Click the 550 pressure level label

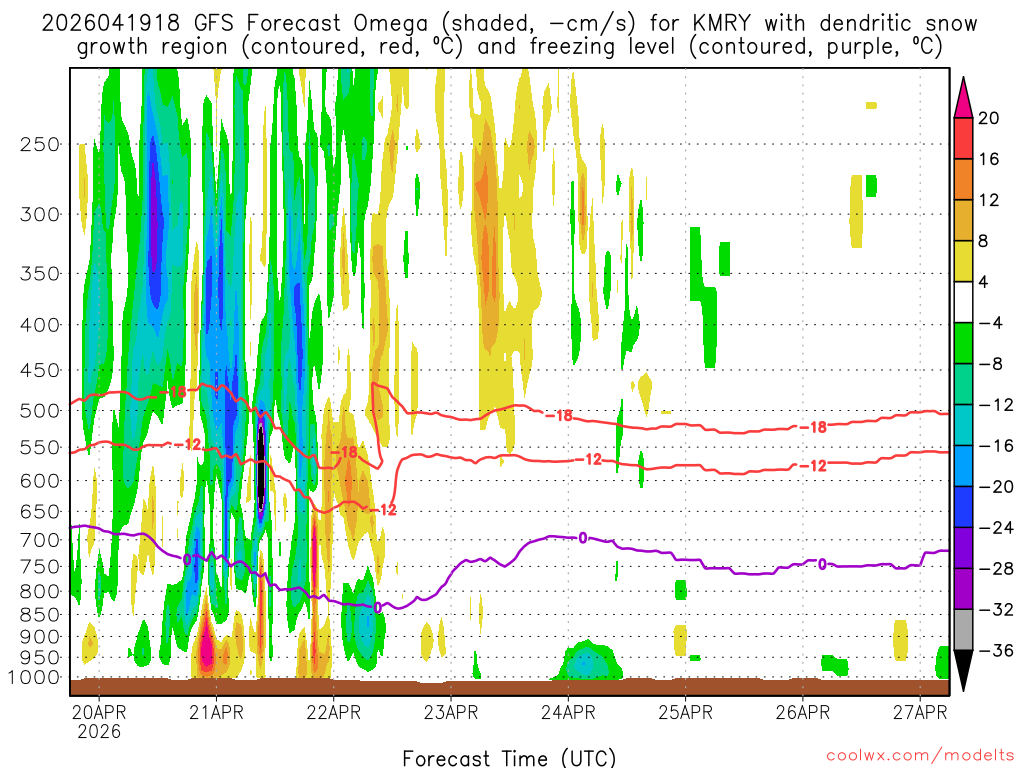click(40, 447)
